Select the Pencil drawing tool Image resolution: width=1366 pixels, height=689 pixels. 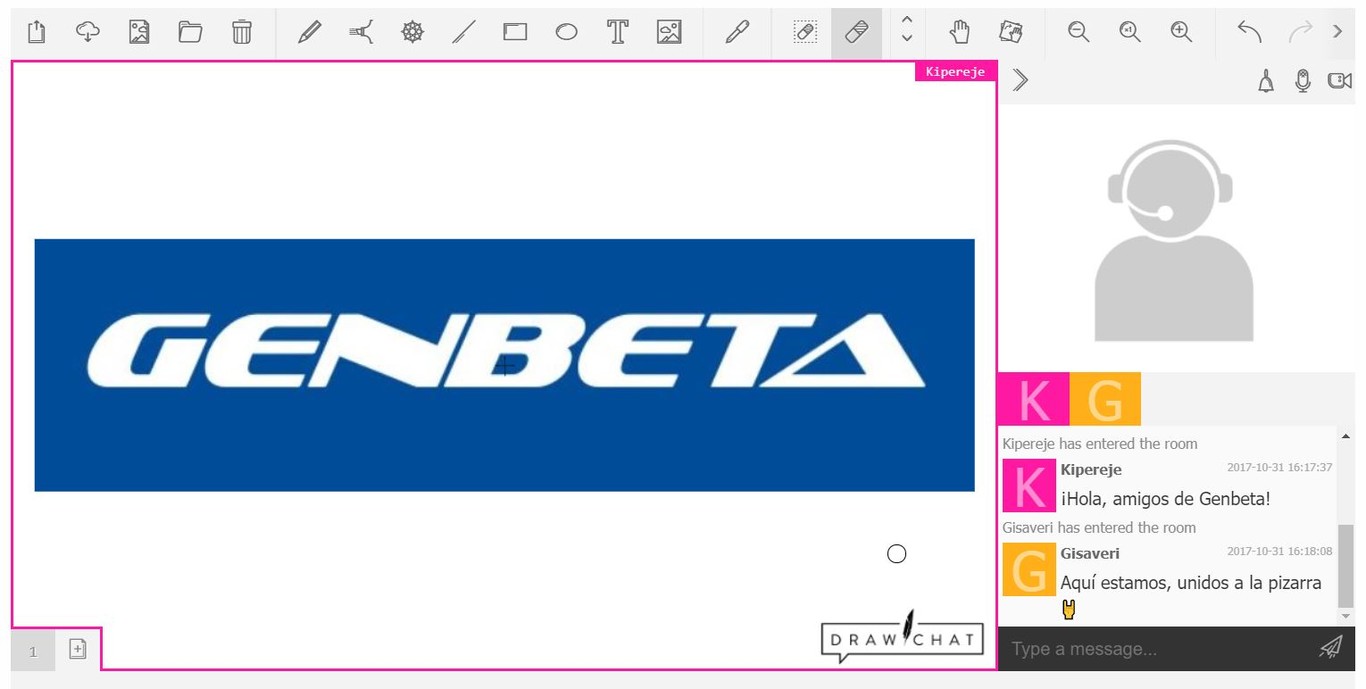coord(309,32)
